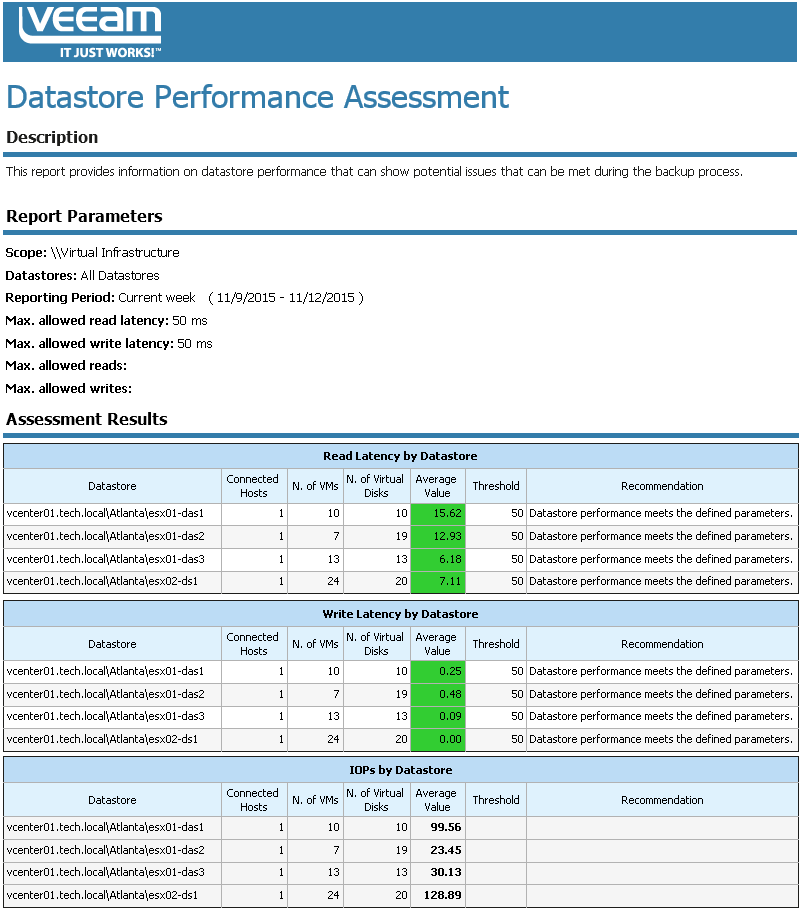The height and width of the screenshot is (911, 801).
Task: Click recommendation text for esx01-das3 read latency
Action: 661,559
